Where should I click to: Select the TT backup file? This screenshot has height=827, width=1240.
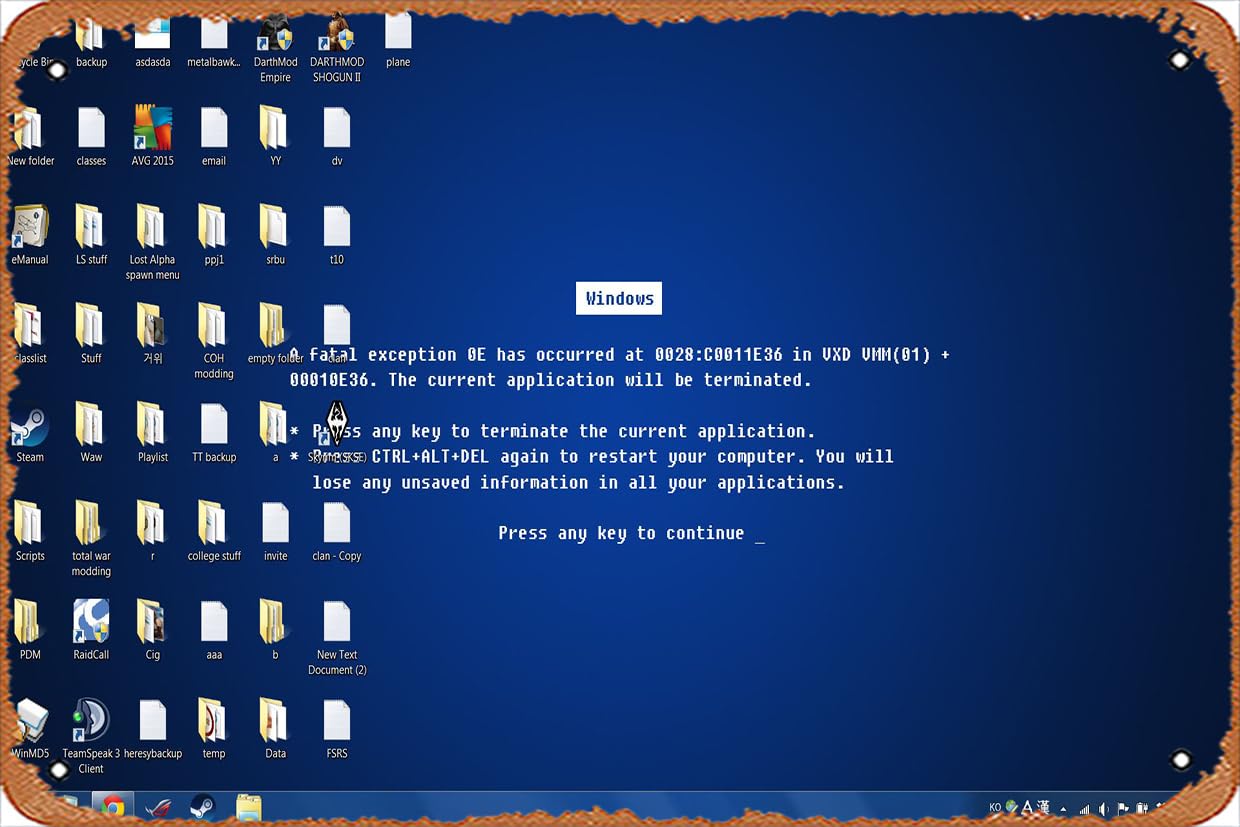[x=214, y=434]
